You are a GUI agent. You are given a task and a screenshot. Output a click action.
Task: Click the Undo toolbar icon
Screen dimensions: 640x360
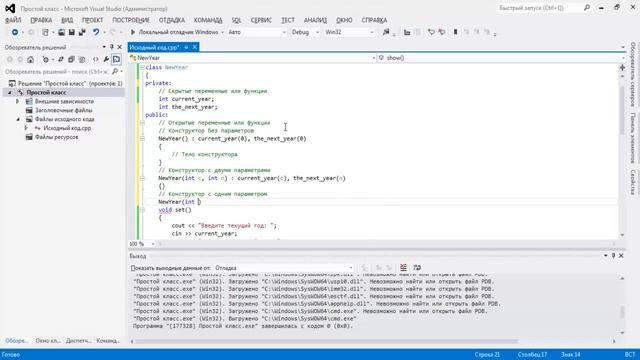[96, 32]
